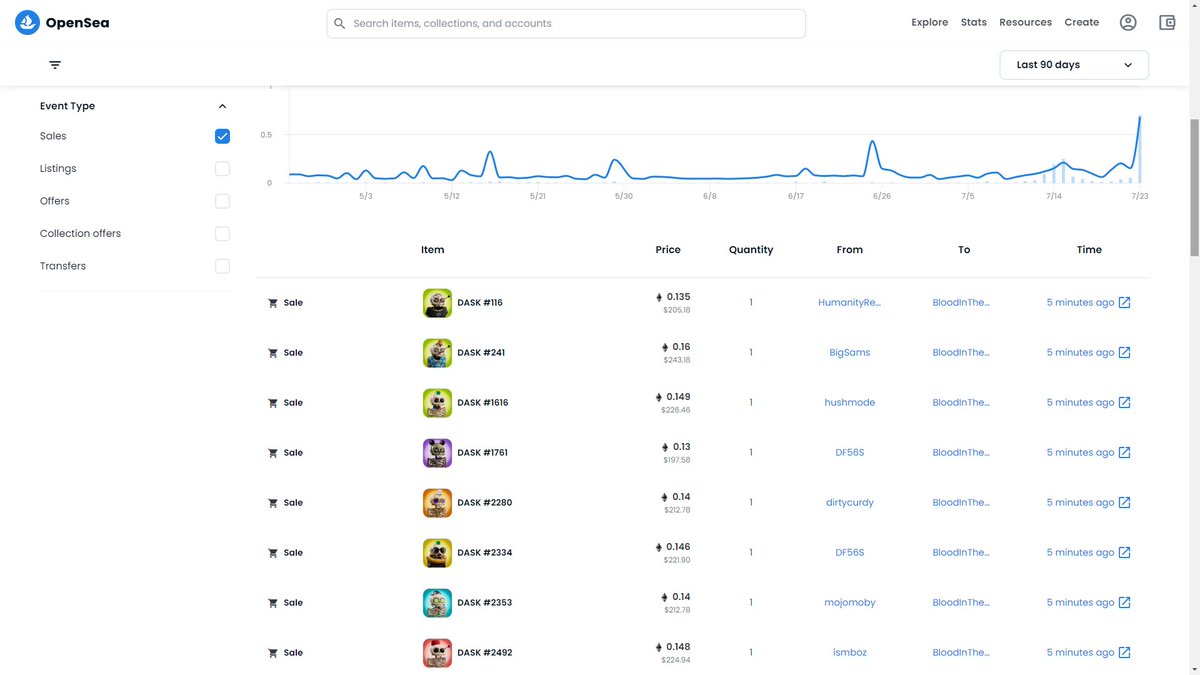Uncheck the Sales event type checkbox

point(222,136)
